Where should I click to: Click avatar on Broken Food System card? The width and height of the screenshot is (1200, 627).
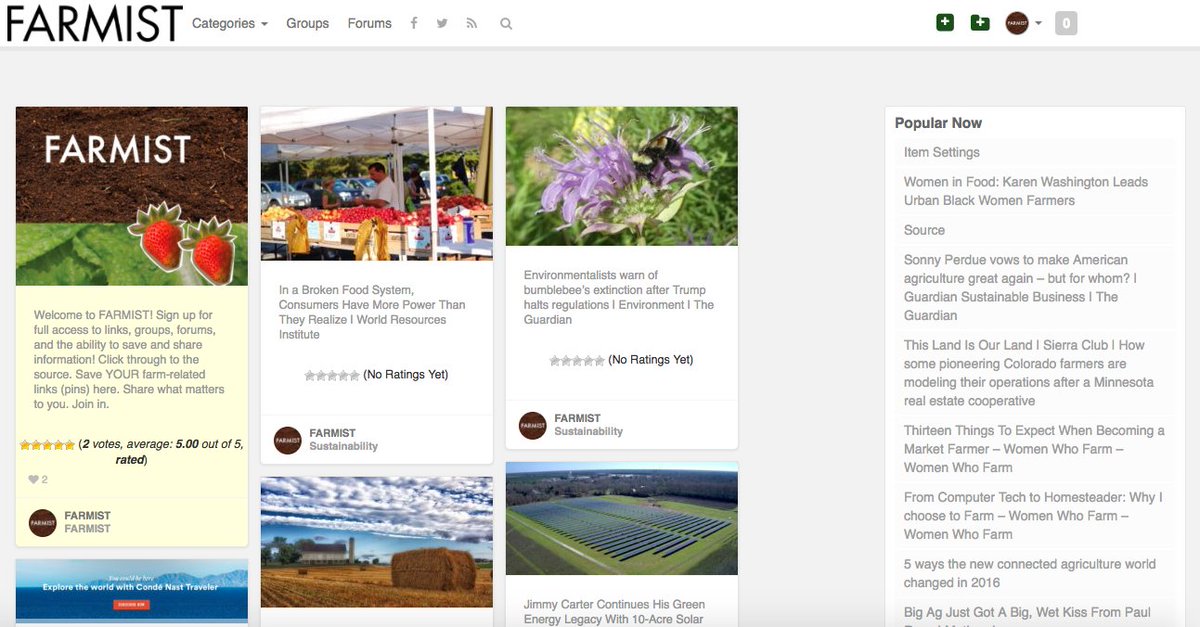pos(288,440)
